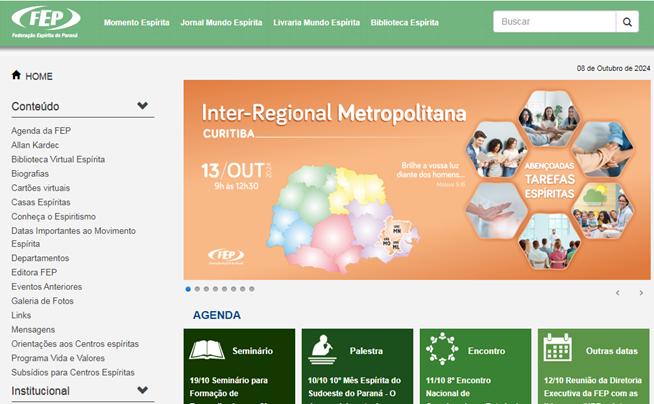Open Livraria Mundo Espírita menu item
This screenshot has height=404, width=654.
317,23
